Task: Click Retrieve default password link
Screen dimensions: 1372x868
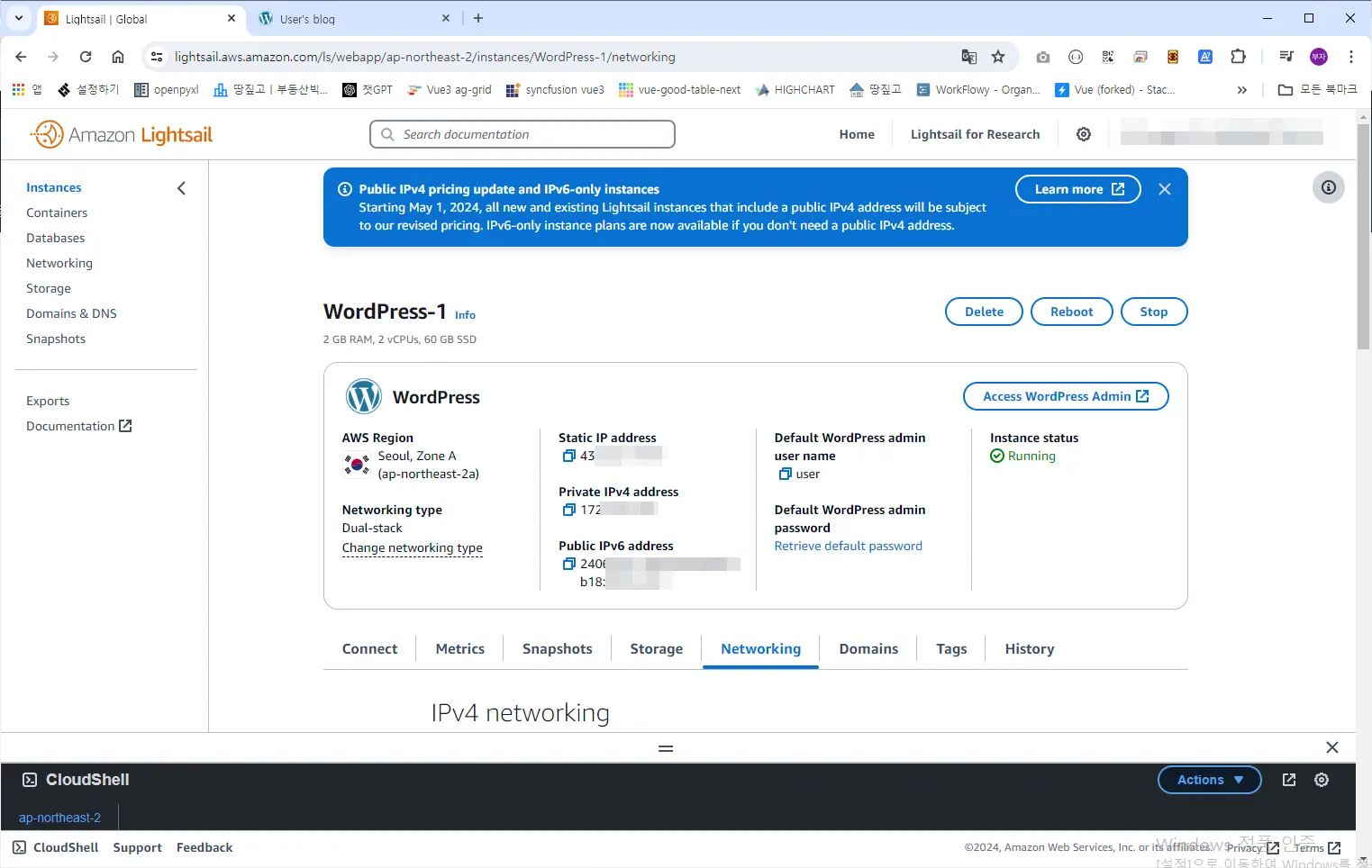Action: 849,546
